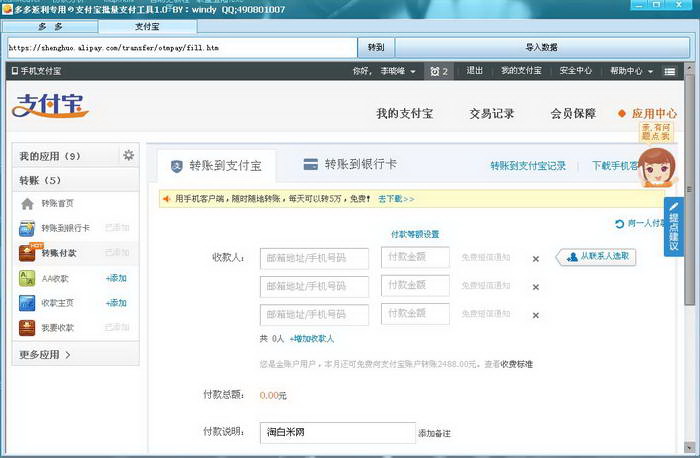700x458 pixels.
Task: Focus second payee 邮箱地址/手机号码 field
Action: tap(314, 287)
